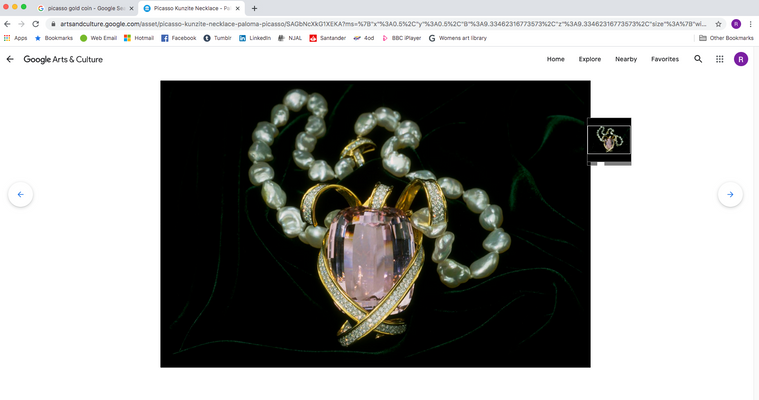Open the Apps bookmark shortcut
759x400 pixels.
pyautogui.click(x=15, y=38)
